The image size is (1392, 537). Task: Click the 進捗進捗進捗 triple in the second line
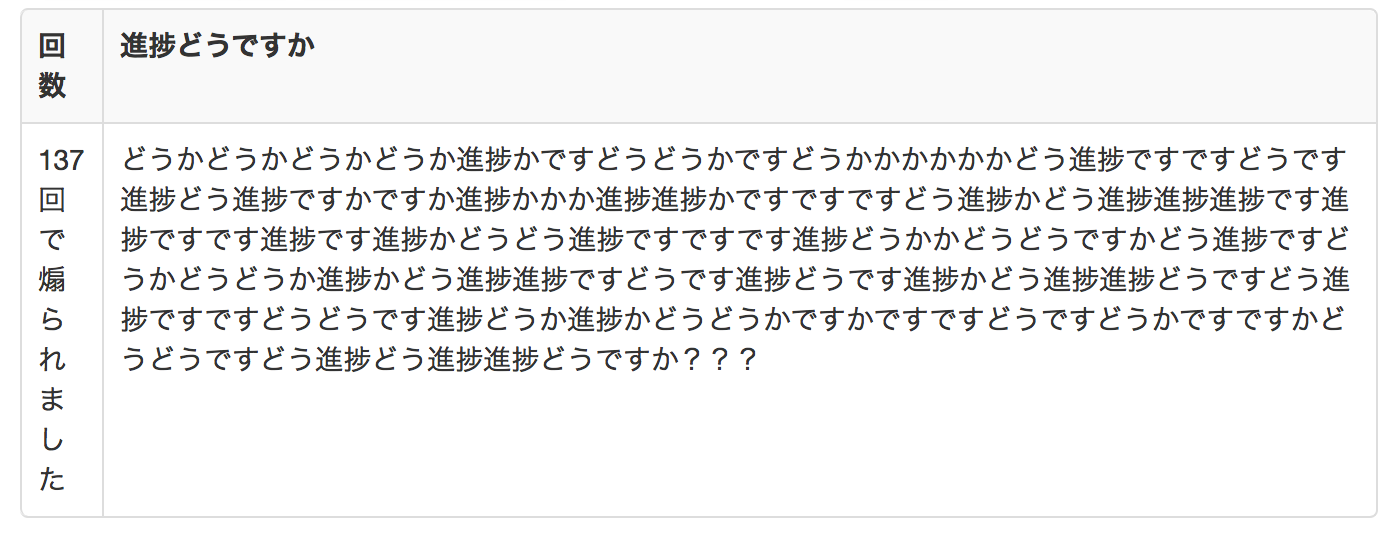click(1180, 200)
